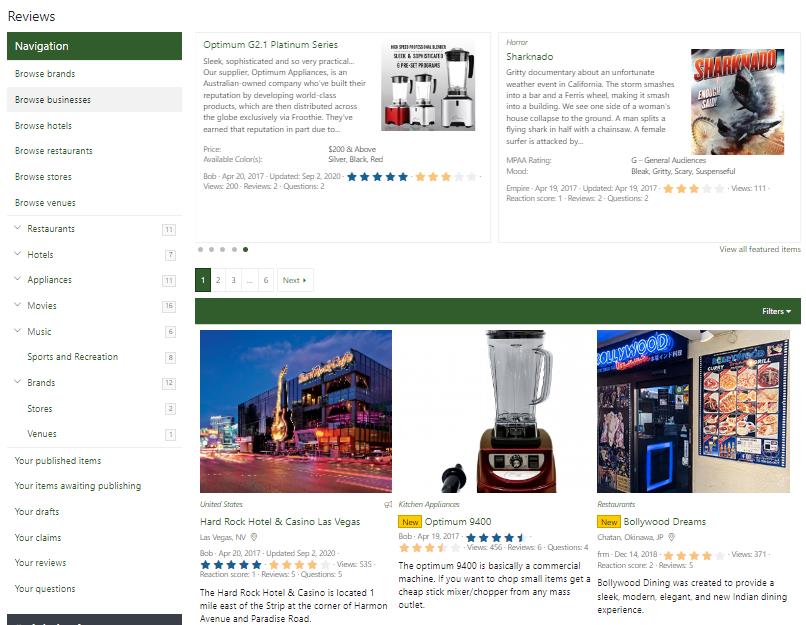Image resolution: width=806 pixels, height=625 pixels.
Task: Open the Hard Rock Hotel thumbnail image
Action: click(x=296, y=411)
